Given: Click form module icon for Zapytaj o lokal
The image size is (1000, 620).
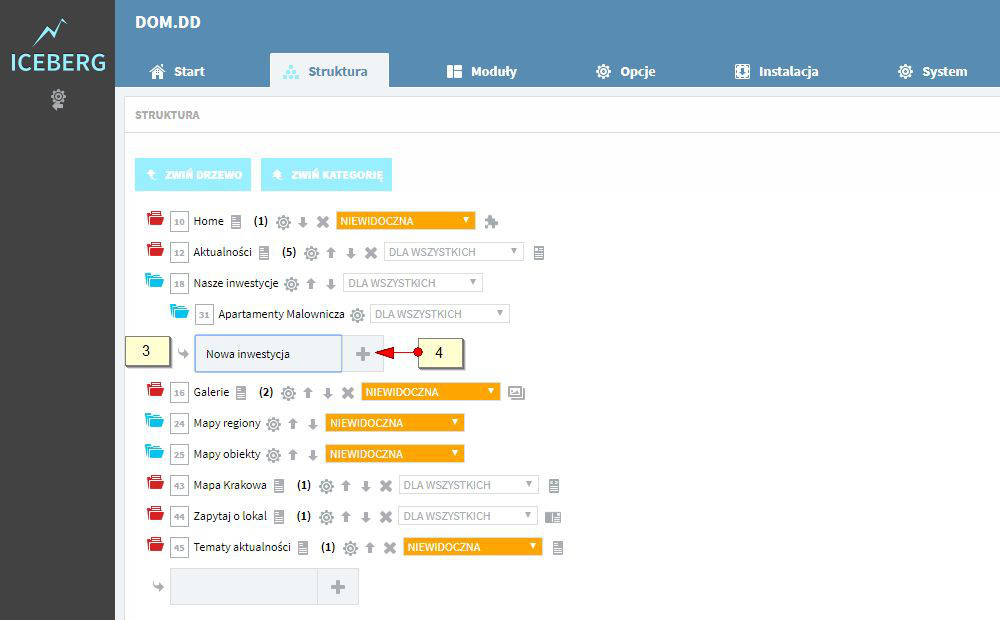Looking at the screenshot, I should click(x=553, y=517).
